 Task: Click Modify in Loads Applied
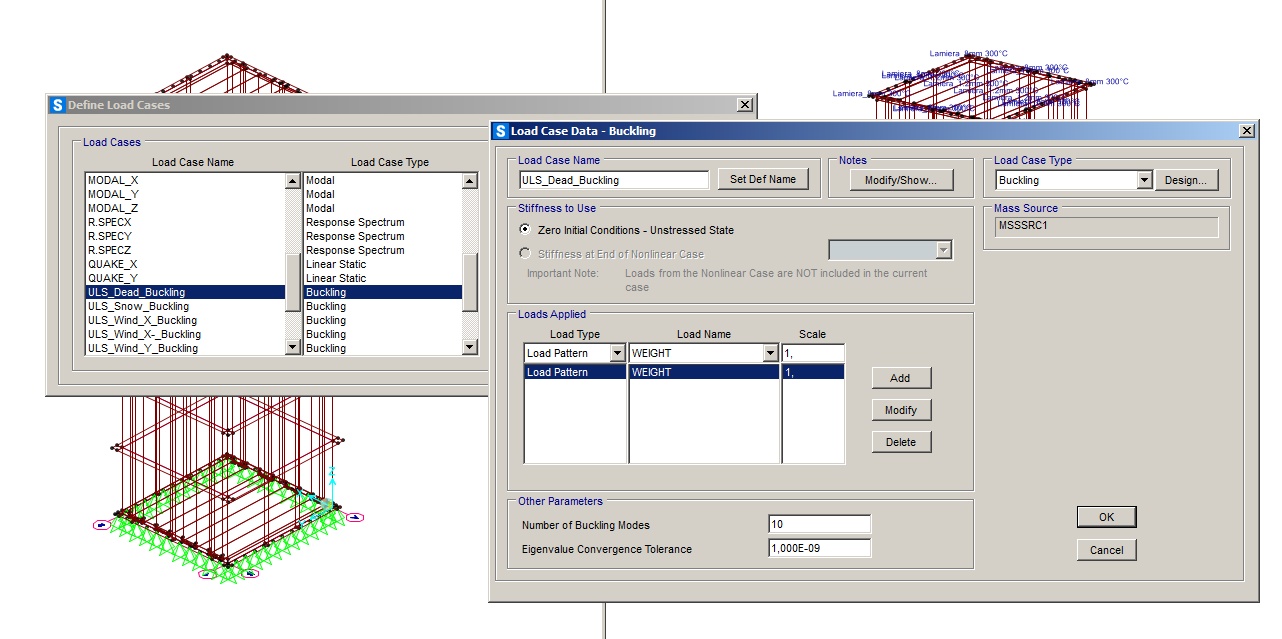[x=900, y=410]
